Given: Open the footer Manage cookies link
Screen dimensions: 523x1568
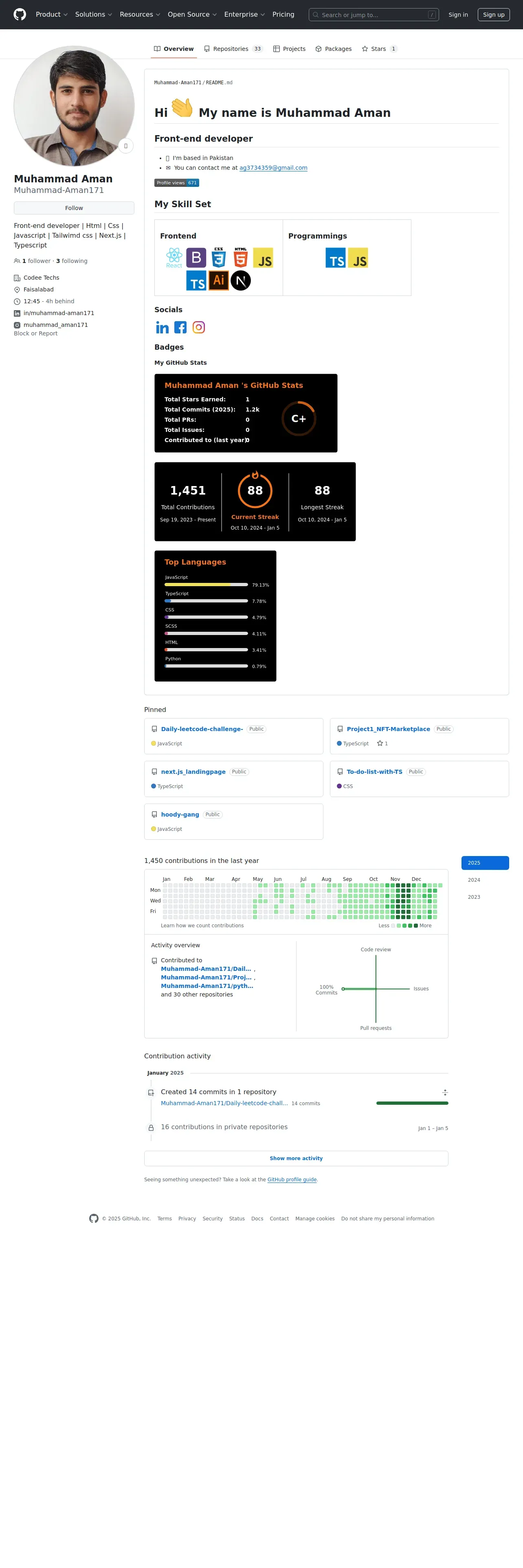Looking at the screenshot, I should point(315,1219).
